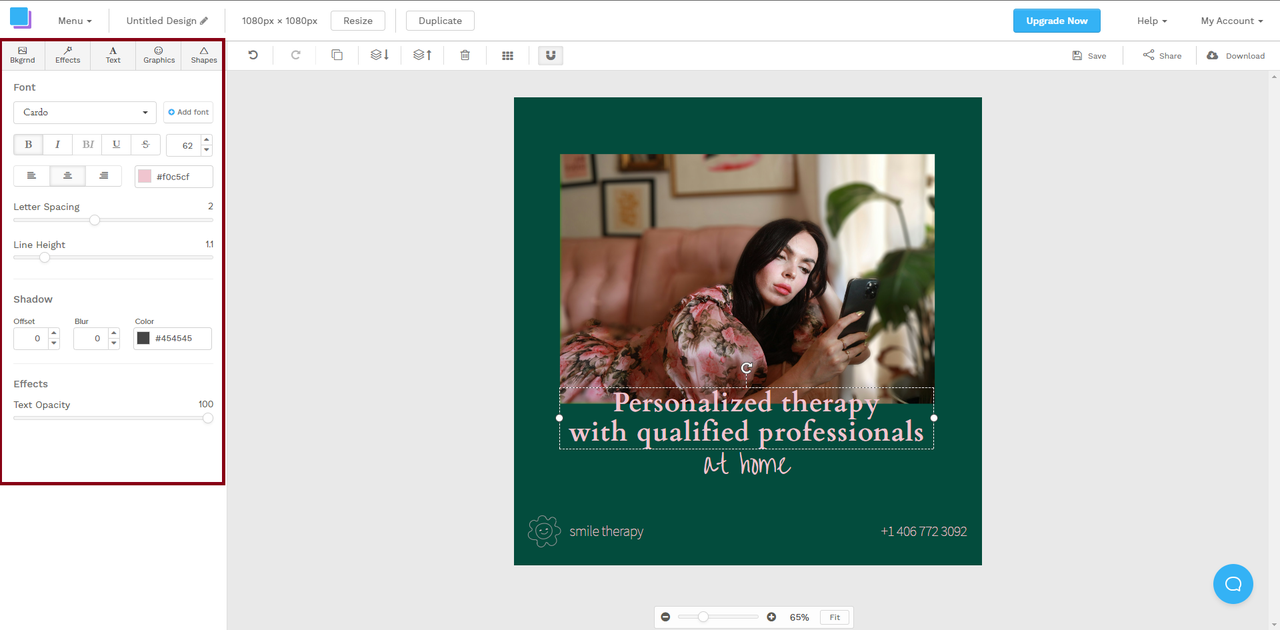This screenshot has height=630, width=1280.
Task: Toggle bold formatting
Action: (28, 145)
